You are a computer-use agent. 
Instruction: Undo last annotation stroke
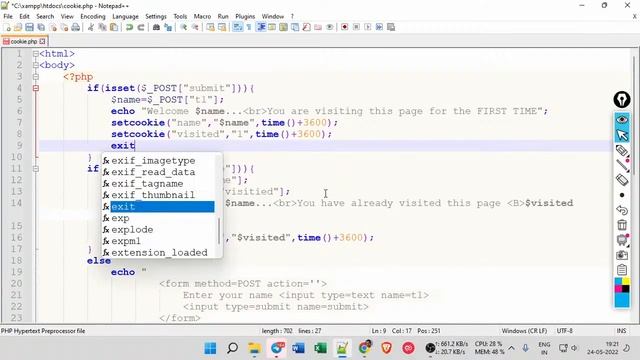(622, 210)
